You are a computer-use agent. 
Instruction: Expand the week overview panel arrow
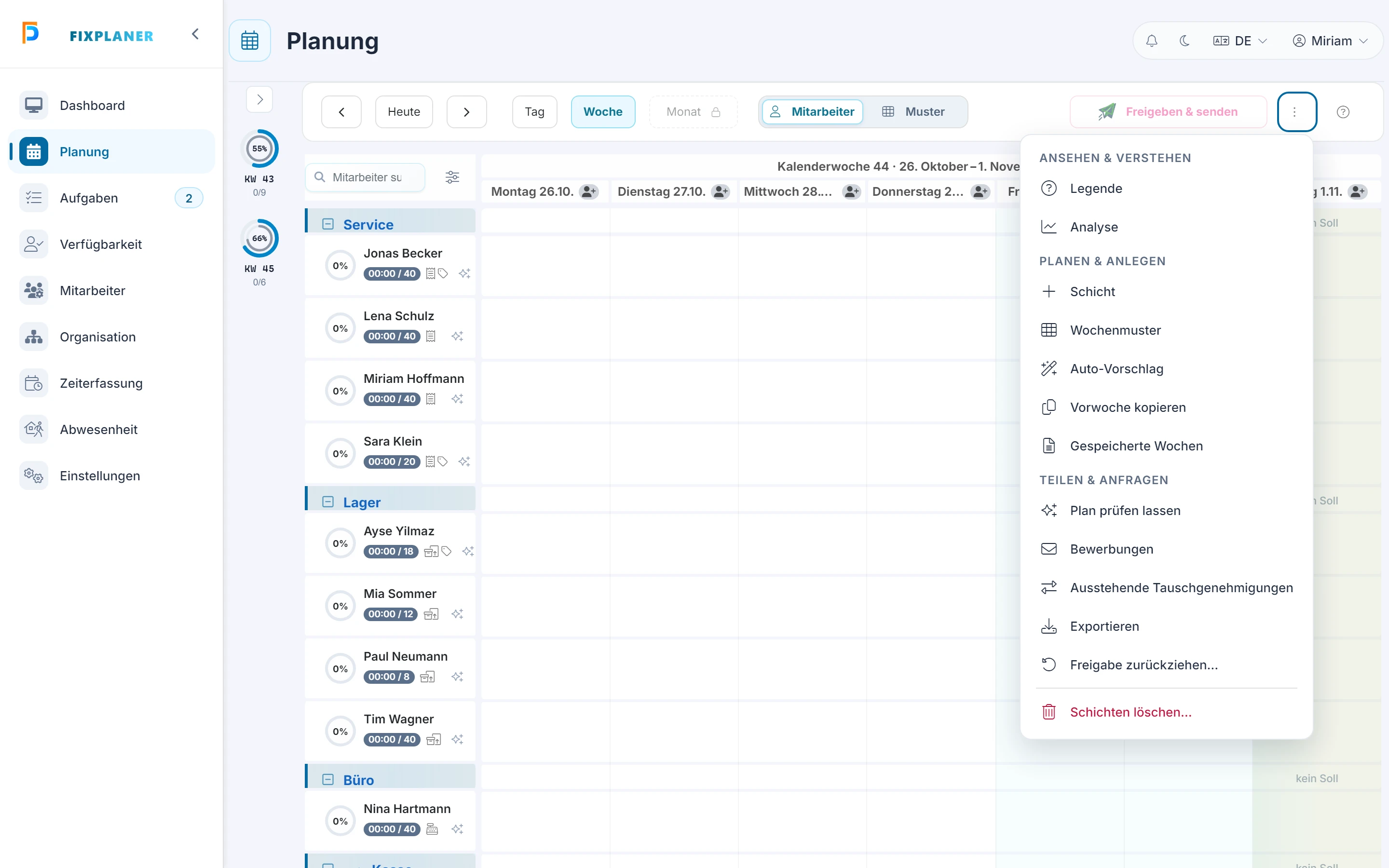click(259, 99)
